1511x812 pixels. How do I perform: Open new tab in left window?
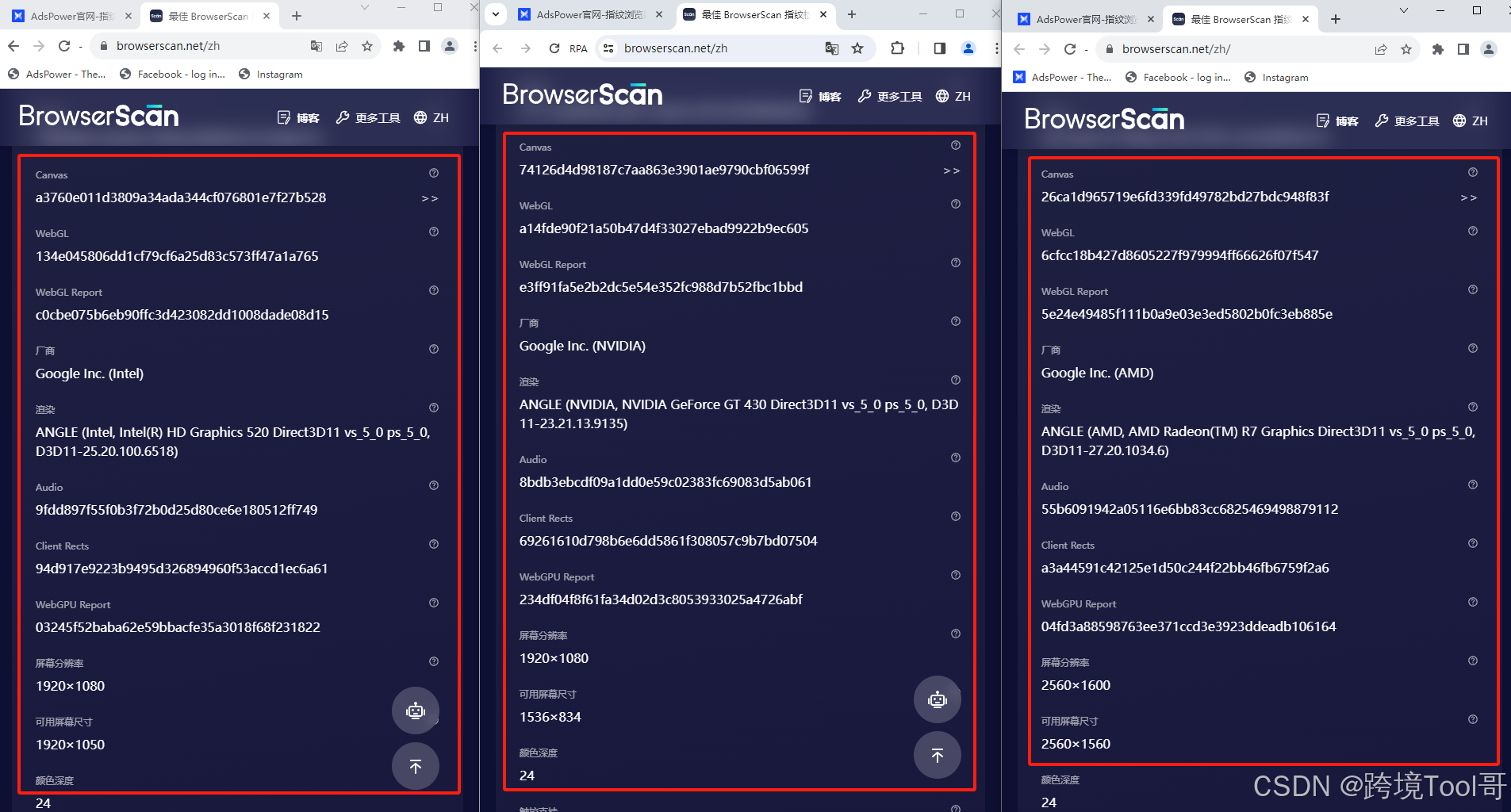tap(297, 16)
